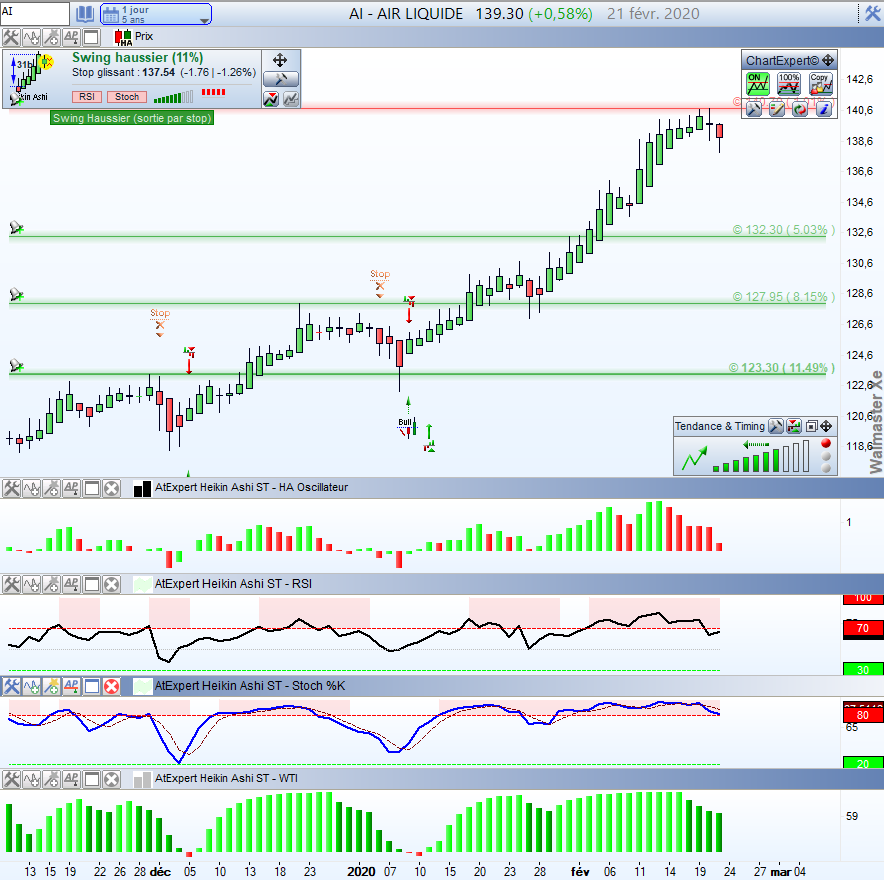Click the Swing Haussier (sortie par stop) label
The width and height of the screenshot is (884, 880).
132,118
